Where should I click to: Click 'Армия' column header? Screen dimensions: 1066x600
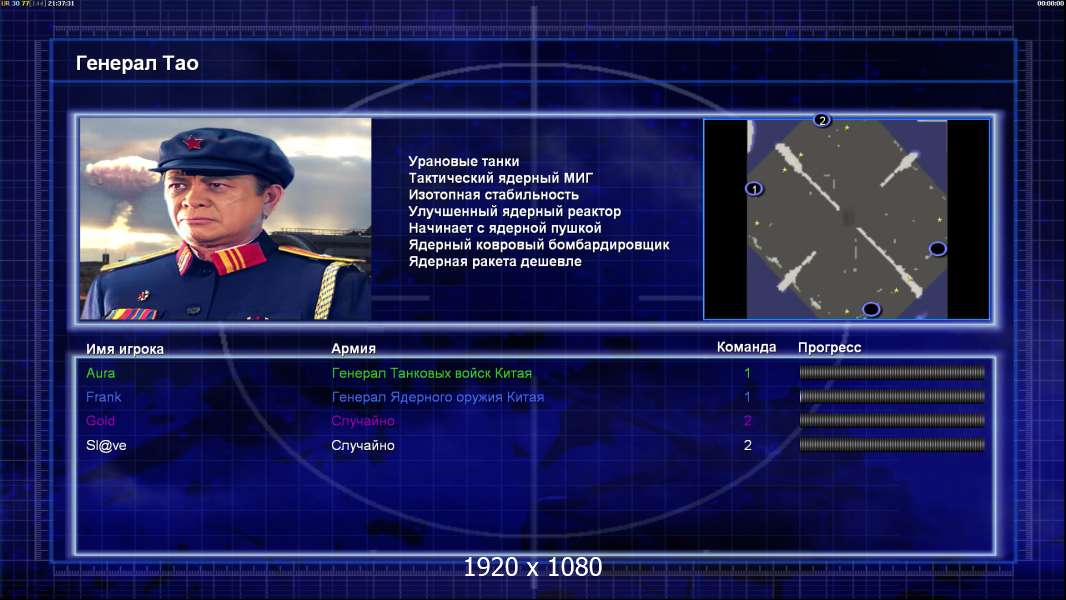coord(354,348)
